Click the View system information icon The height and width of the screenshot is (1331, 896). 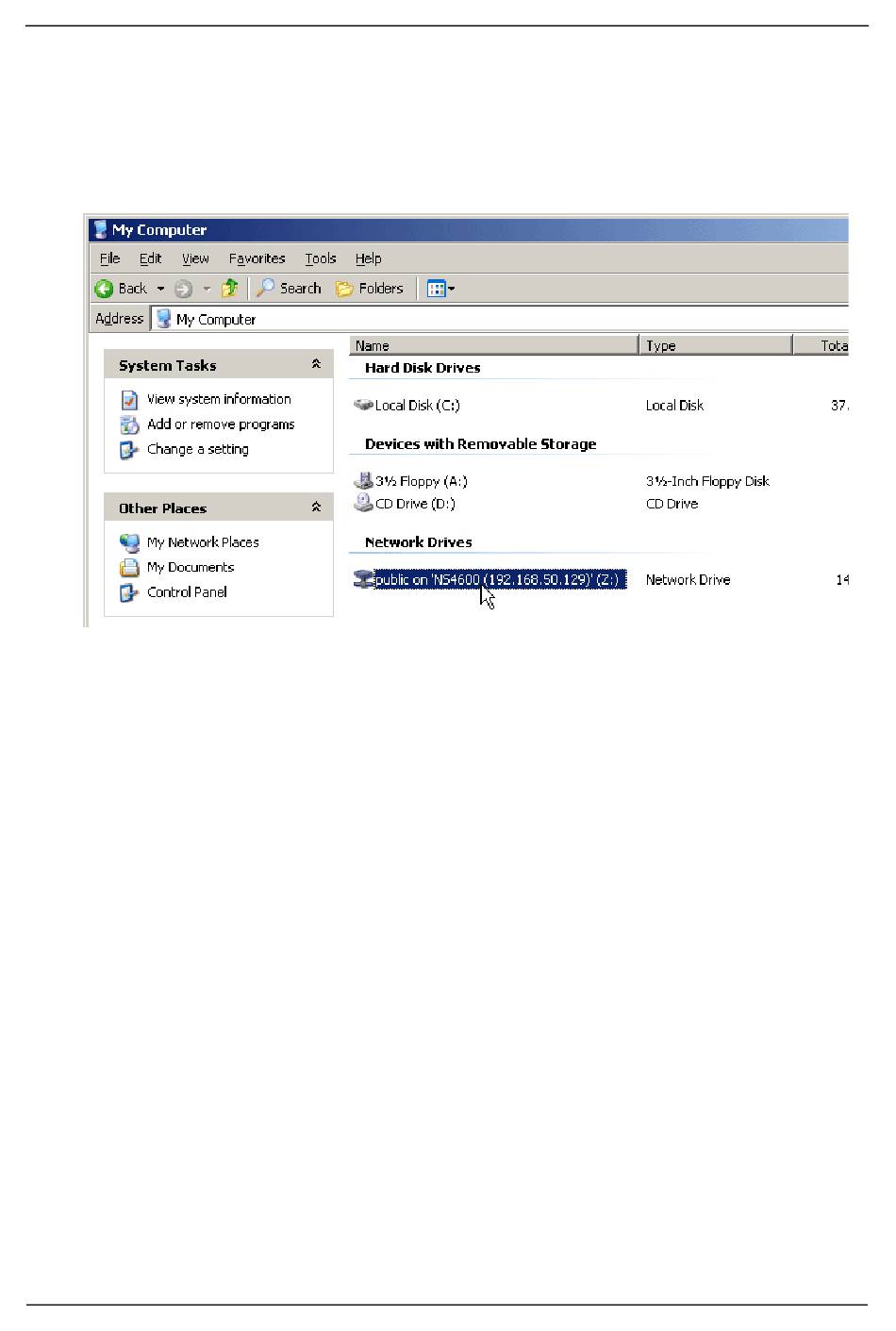[x=129, y=400]
